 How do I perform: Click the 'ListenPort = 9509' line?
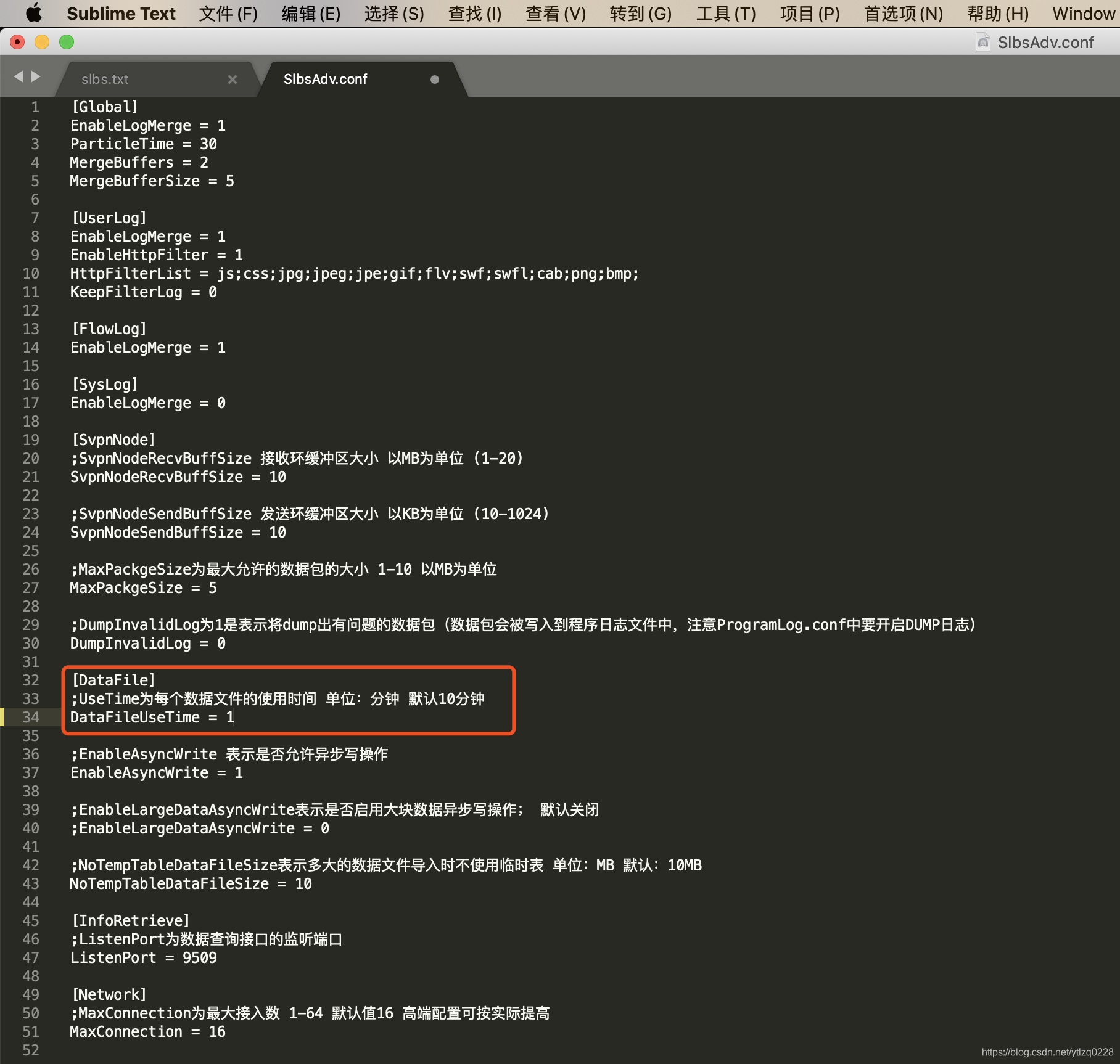click(x=143, y=957)
